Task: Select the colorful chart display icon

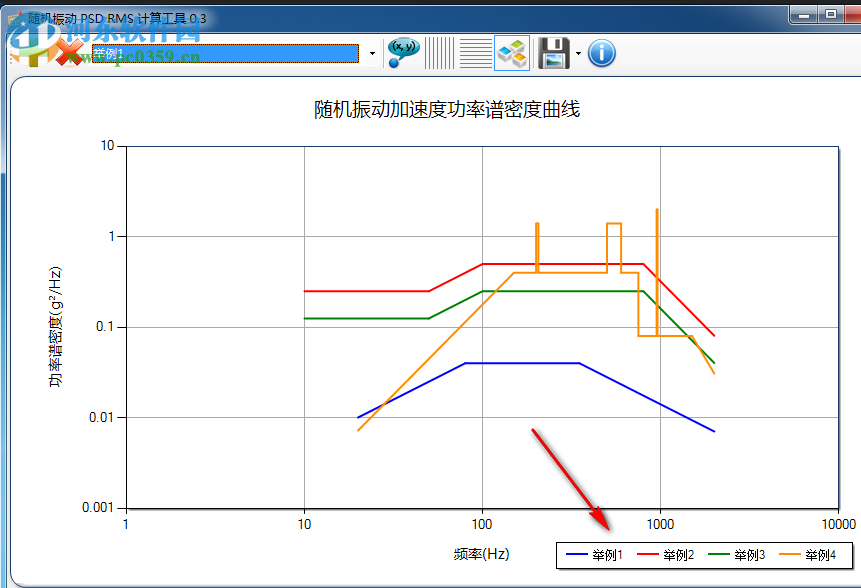Action: click(x=510, y=52)
